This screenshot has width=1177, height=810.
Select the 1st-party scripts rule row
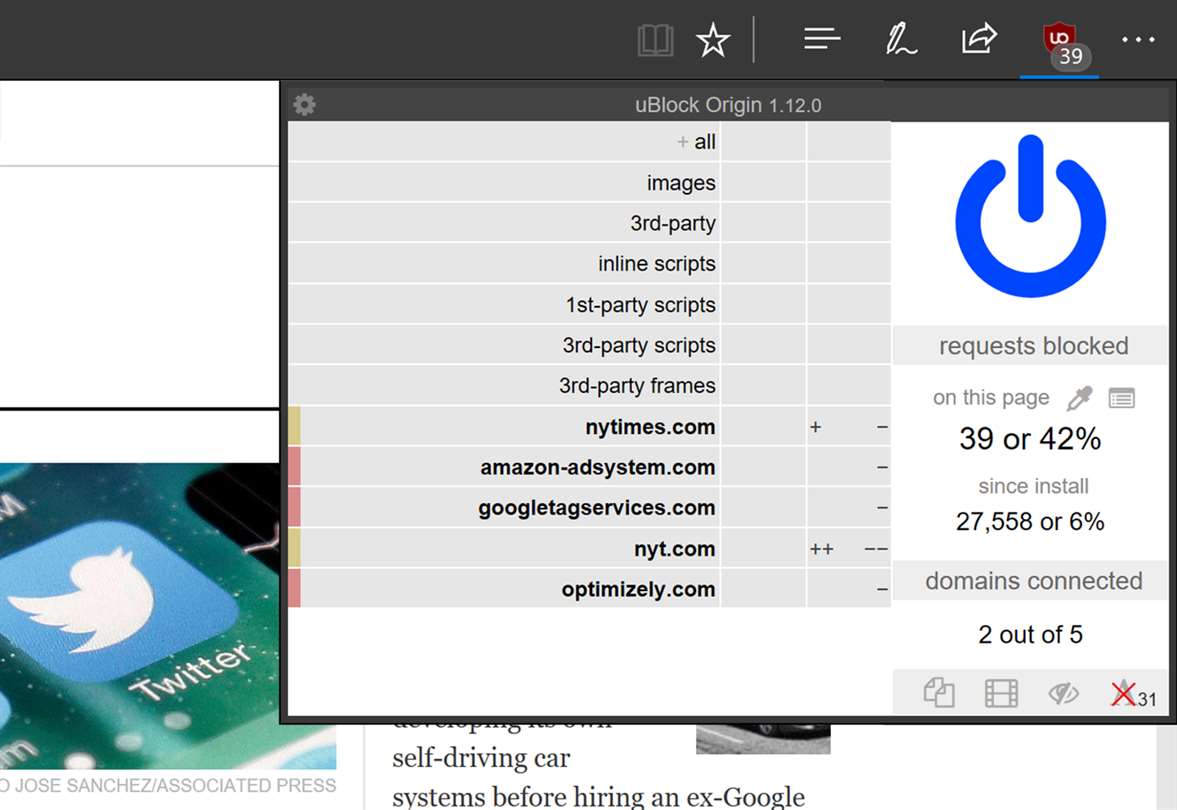click(503, 305)
